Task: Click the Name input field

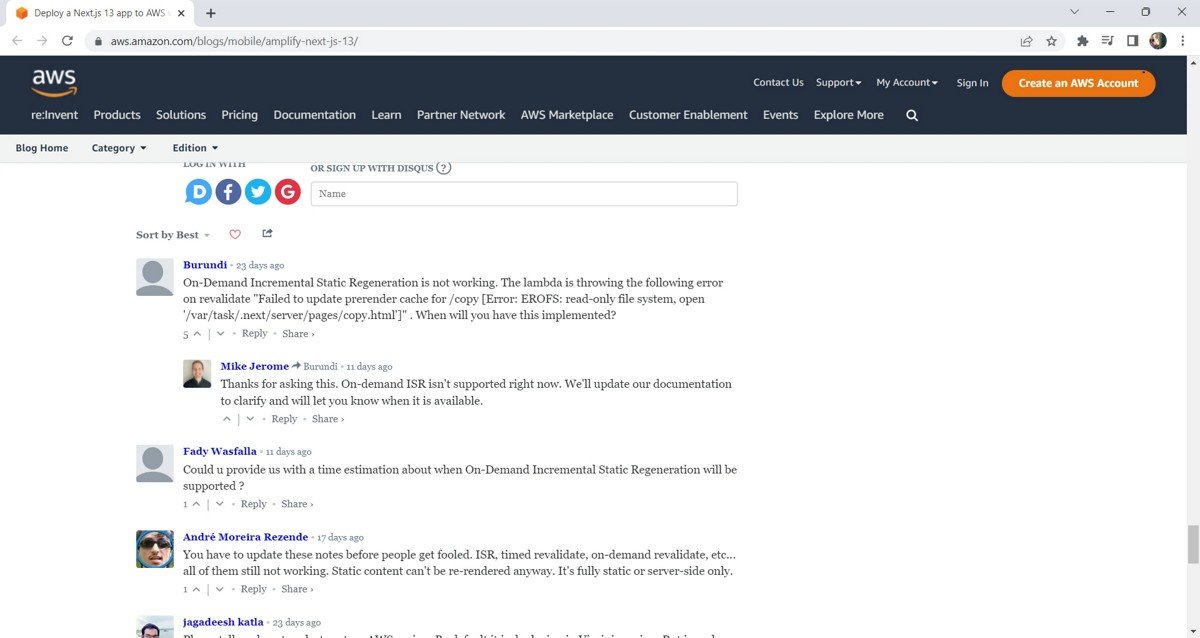Action: [524, 194]
